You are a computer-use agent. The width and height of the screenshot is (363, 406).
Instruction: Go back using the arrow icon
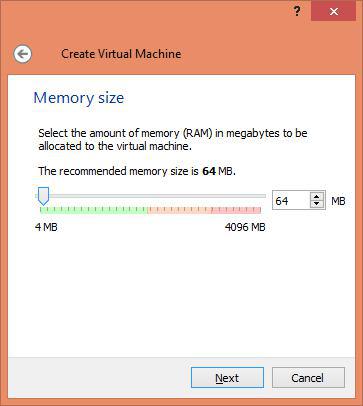[23, 54]
